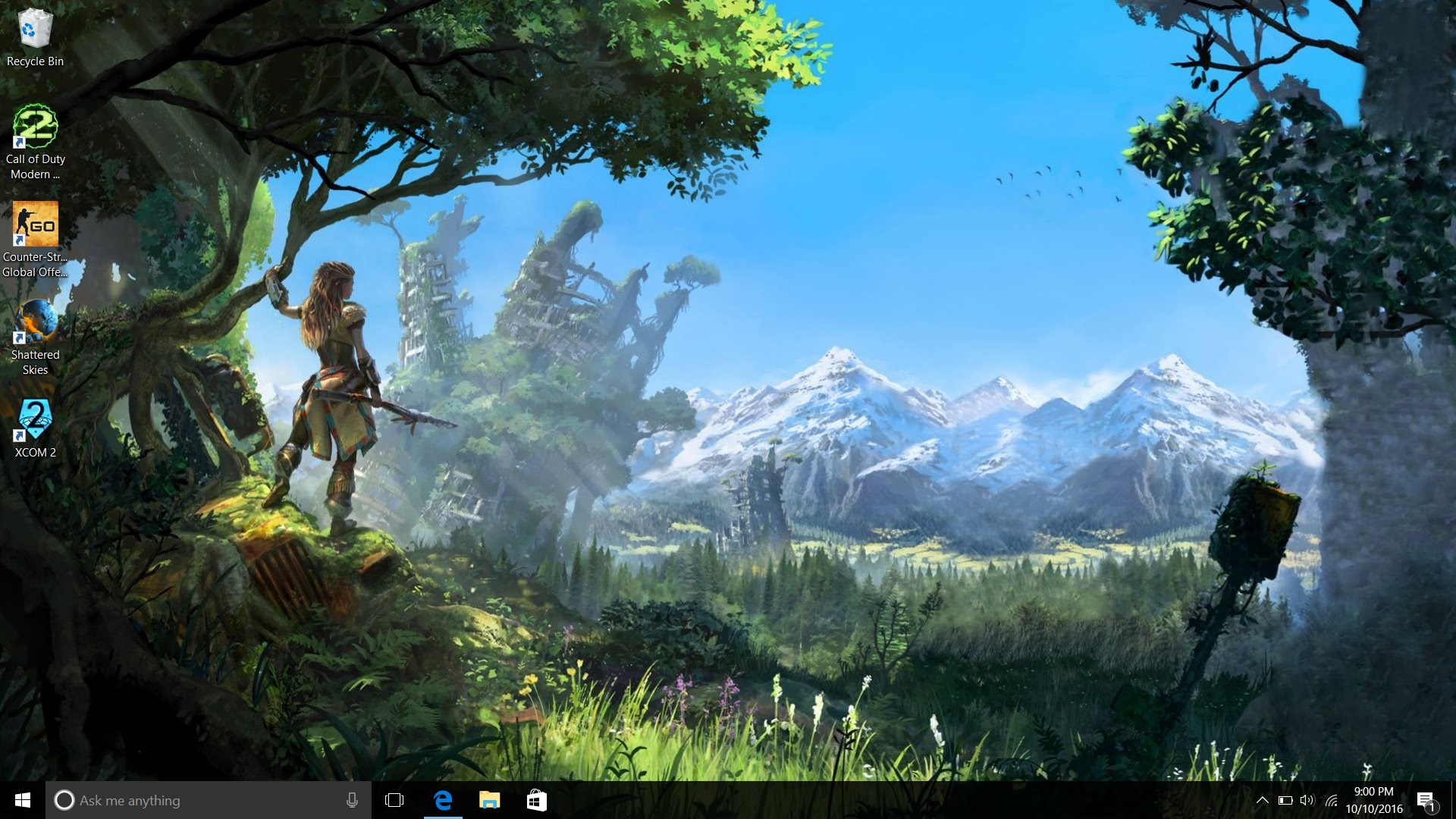Viewport: 1456px width, 819px height.
Task: Click the Cortana circle icon
Action: [x=64, y=800]
